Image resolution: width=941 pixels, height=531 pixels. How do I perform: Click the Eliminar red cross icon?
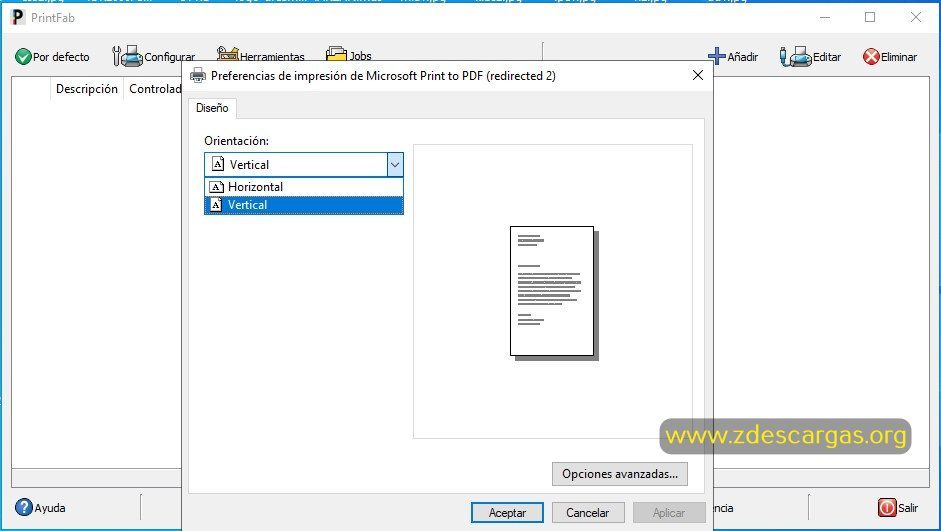[871, 56]
